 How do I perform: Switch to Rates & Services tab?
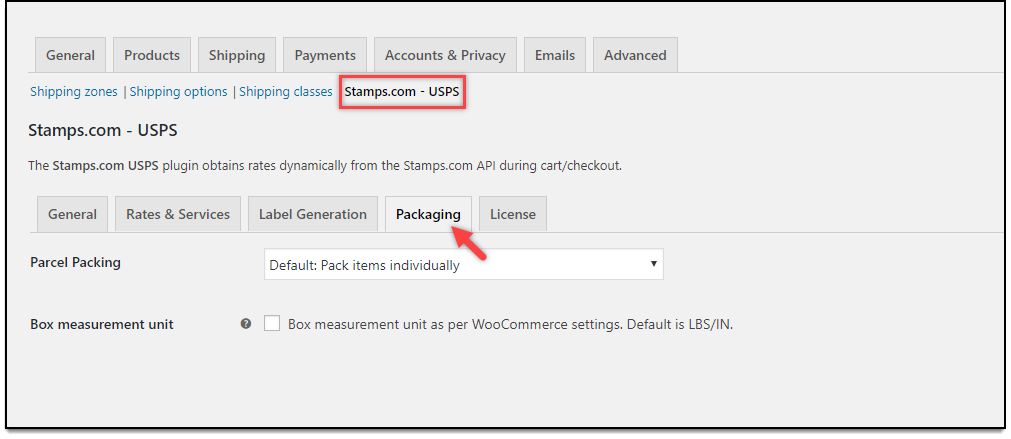tap(178, 214)
